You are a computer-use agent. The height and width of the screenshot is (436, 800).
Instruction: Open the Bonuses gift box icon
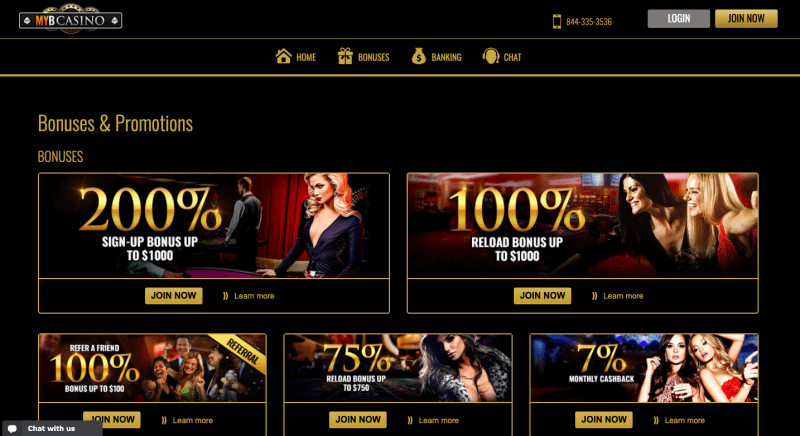coord(345,56)
